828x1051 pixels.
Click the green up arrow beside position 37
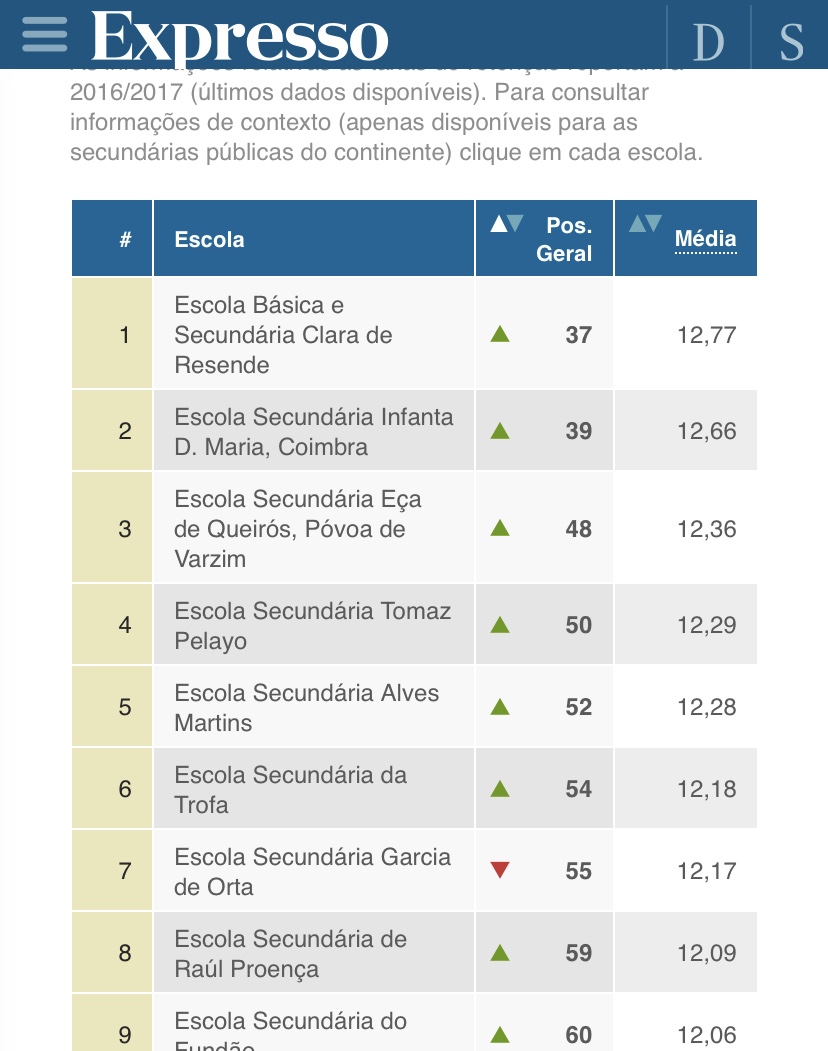click(500, 334)
